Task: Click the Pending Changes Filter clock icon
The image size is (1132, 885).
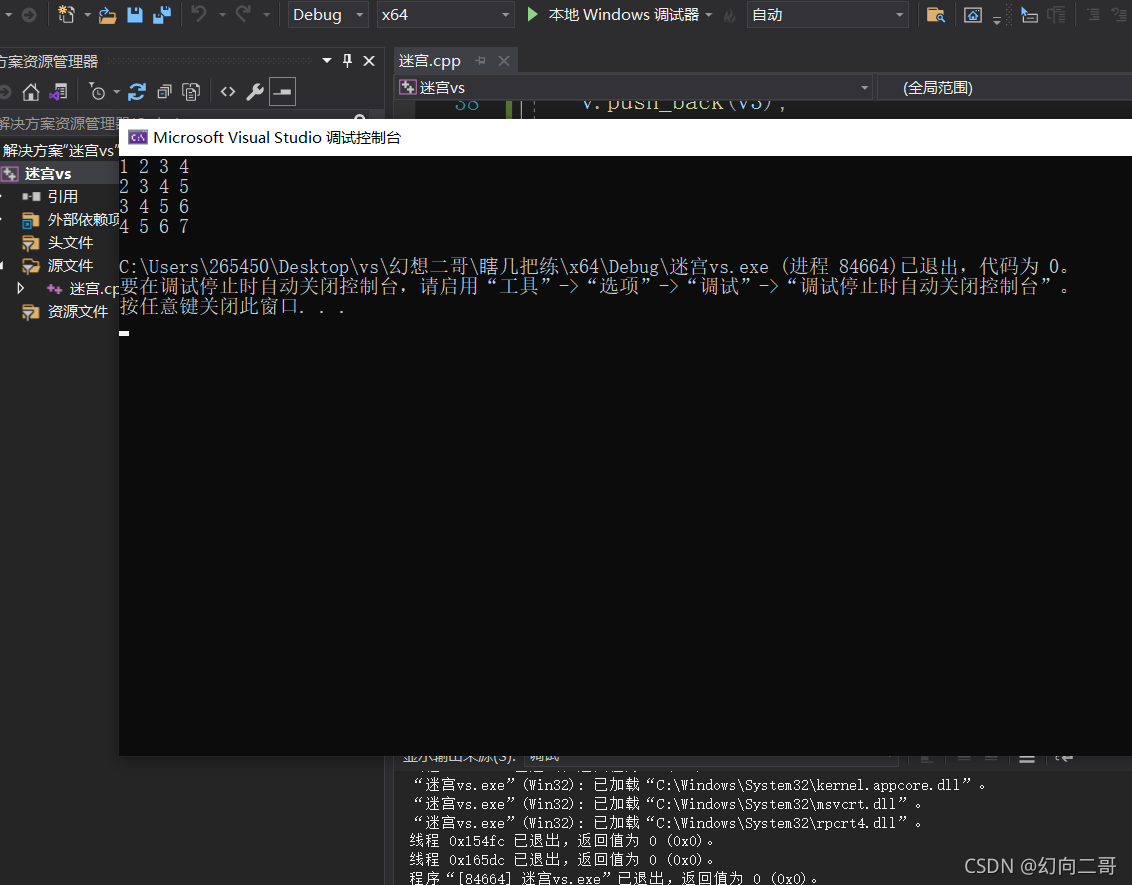Action: point(97,92)
